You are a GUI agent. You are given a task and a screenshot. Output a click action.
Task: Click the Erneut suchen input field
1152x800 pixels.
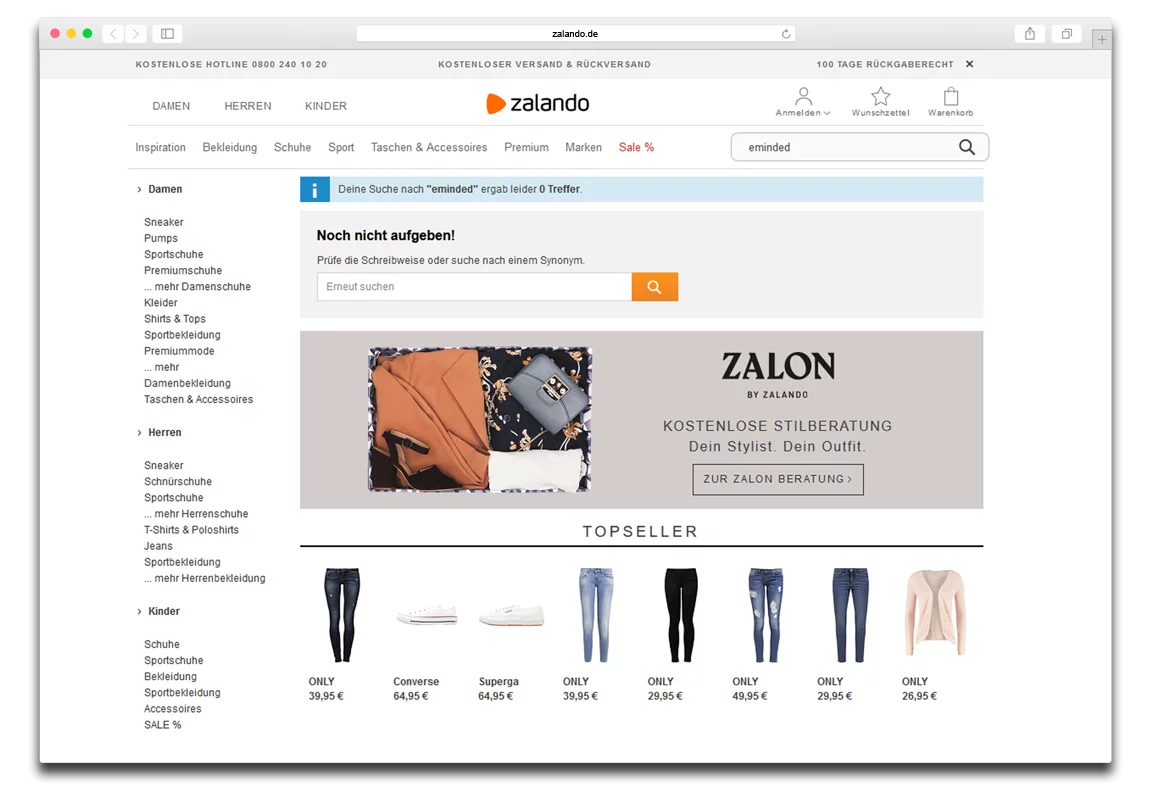click(475, 287)
